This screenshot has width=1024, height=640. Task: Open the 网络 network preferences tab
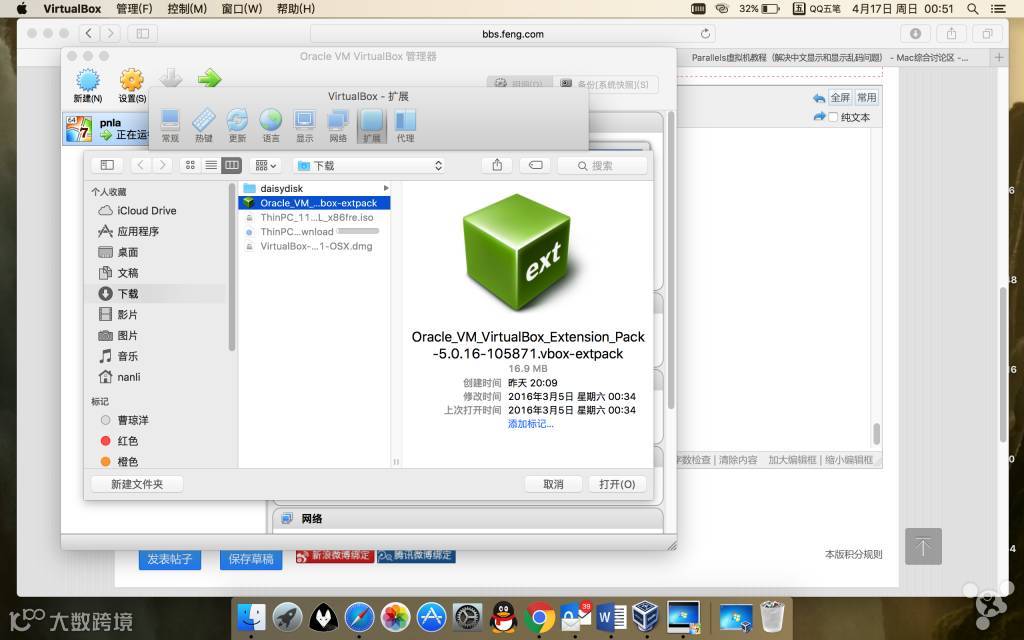pos(338,125)
